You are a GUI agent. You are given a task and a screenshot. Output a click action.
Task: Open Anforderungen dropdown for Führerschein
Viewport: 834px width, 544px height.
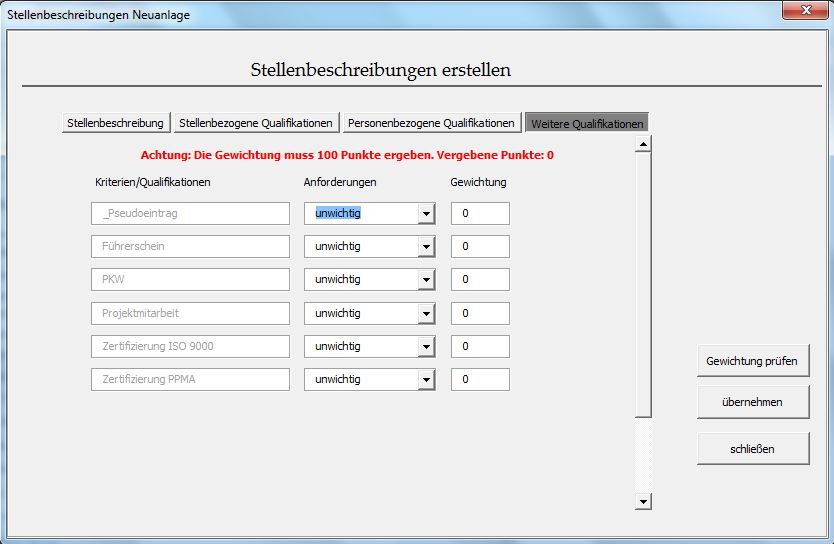(x=427, y=247)
